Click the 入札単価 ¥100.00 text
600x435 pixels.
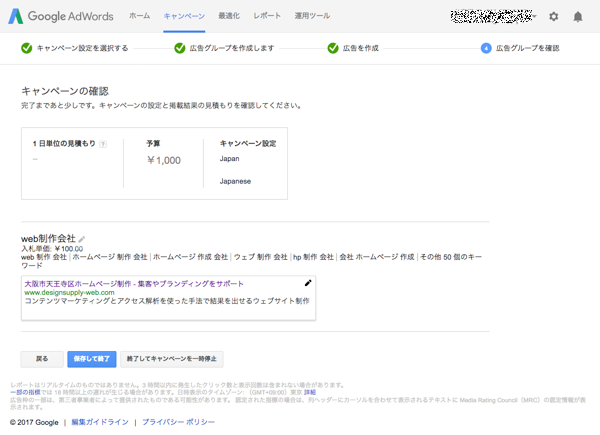tap(52, 249)
